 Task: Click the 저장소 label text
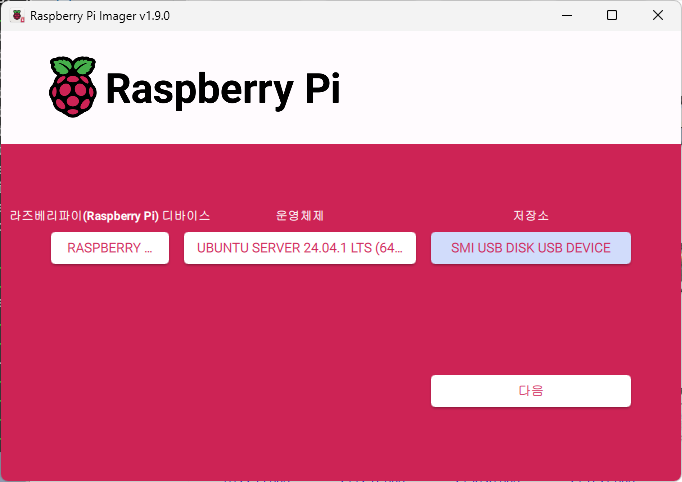[x=531, y=215]
